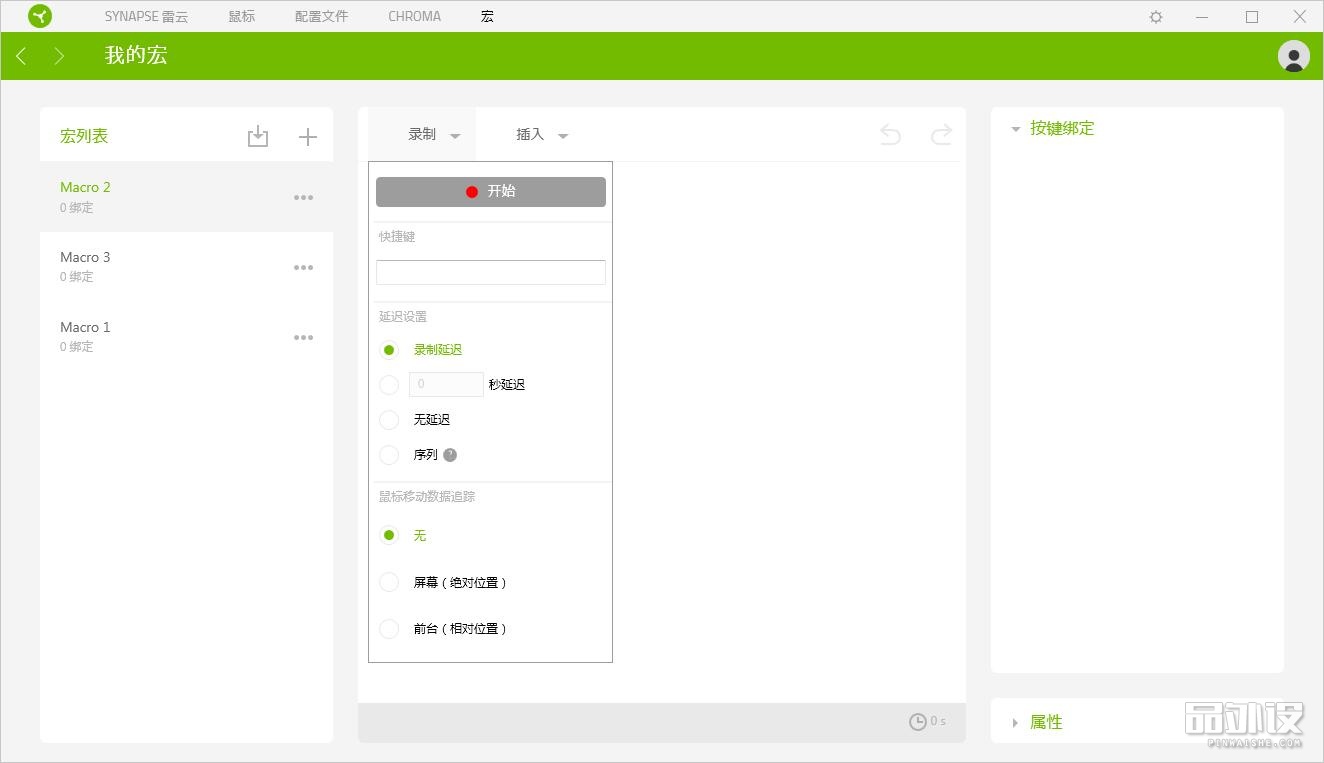The width and height of the screenshot is (1324, 763).
Task: Select Macro 3 in the macro list
Action: (x=186, y=267)
